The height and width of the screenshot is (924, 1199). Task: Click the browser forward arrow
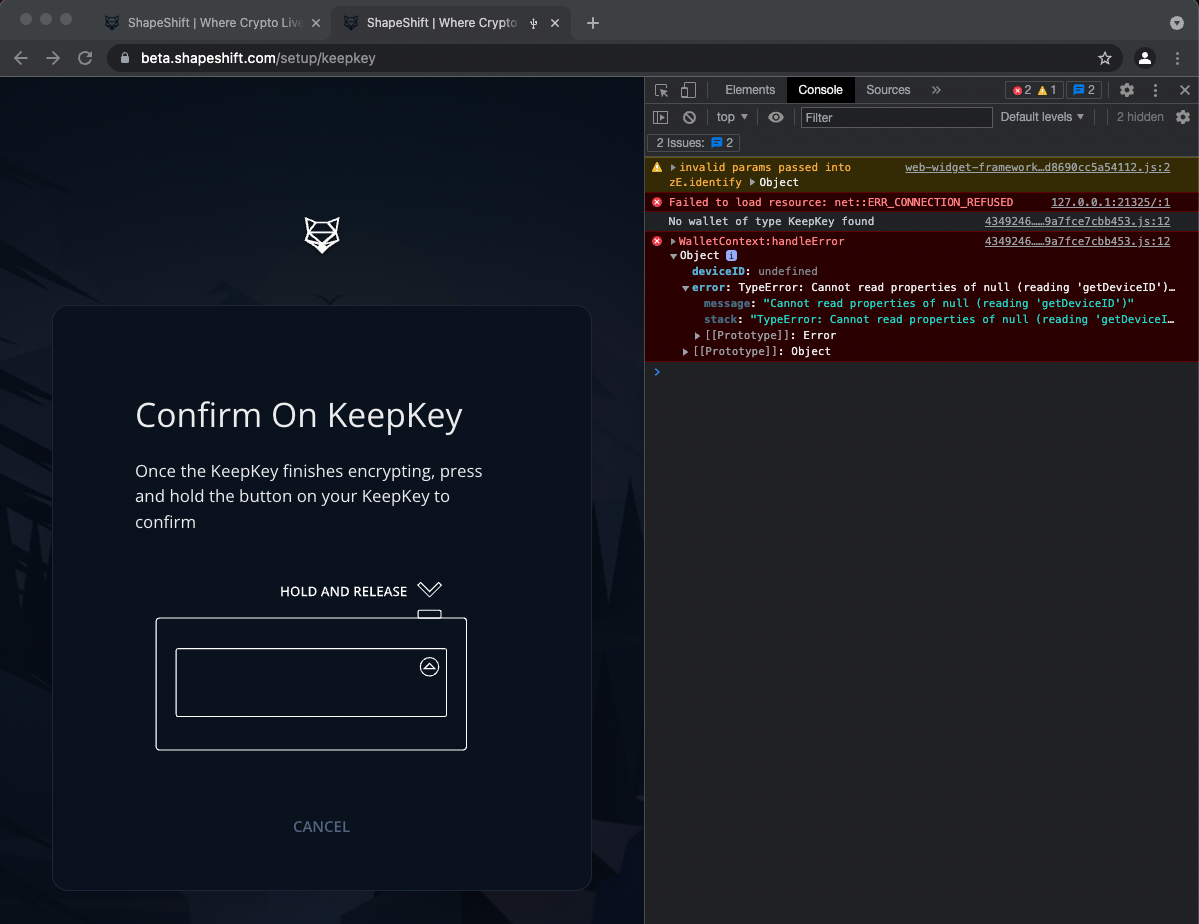(53, 58)
